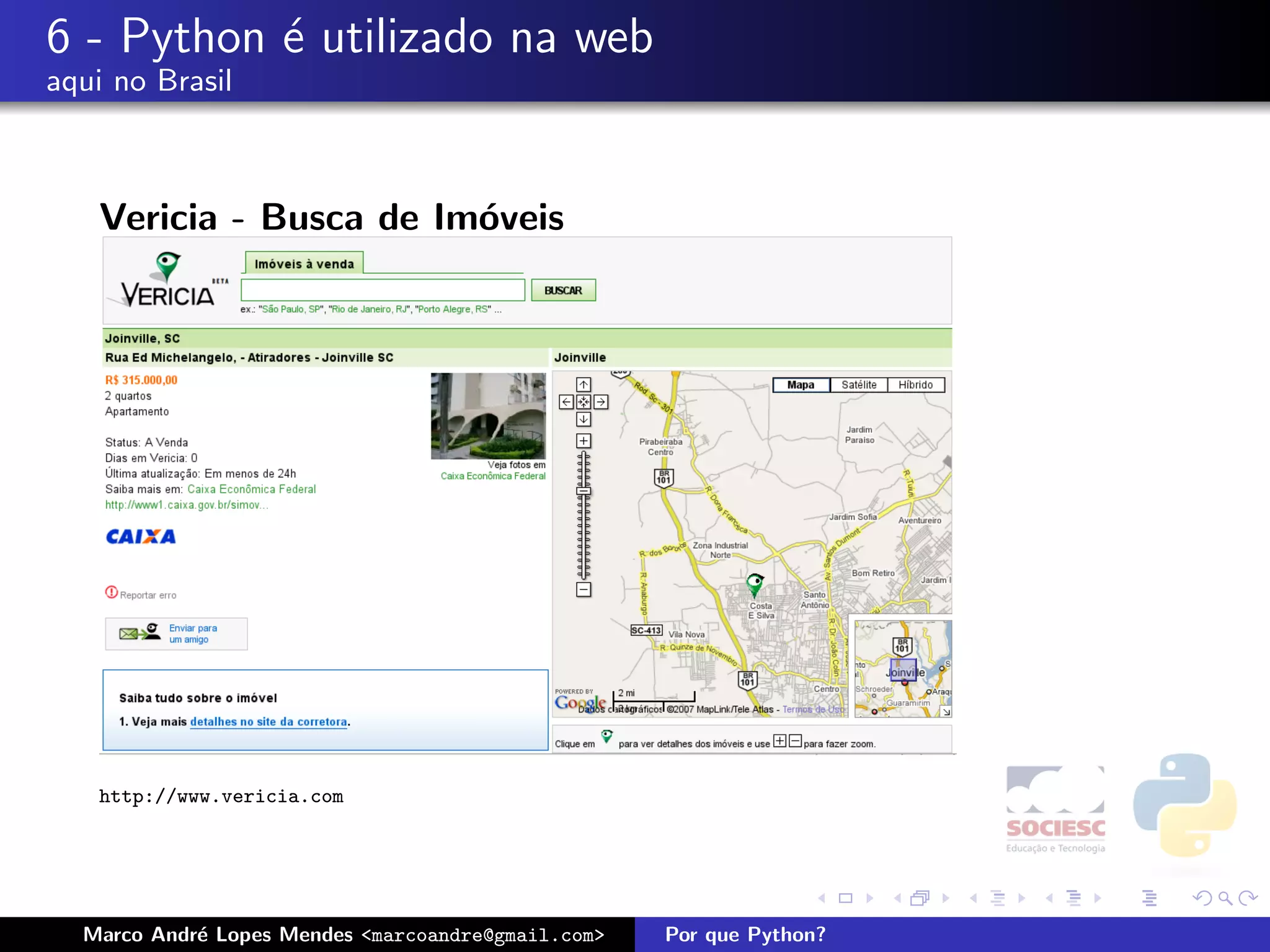Pan map up with the arrow
Image resolution: width=1270 pixels, height=952 pixels.
584,384
